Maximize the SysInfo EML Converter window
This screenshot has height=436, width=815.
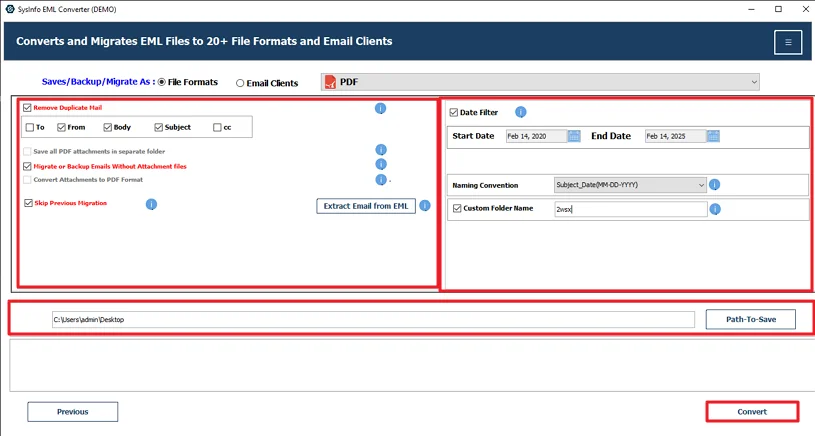pyautogui.click(x=778, y=9)
